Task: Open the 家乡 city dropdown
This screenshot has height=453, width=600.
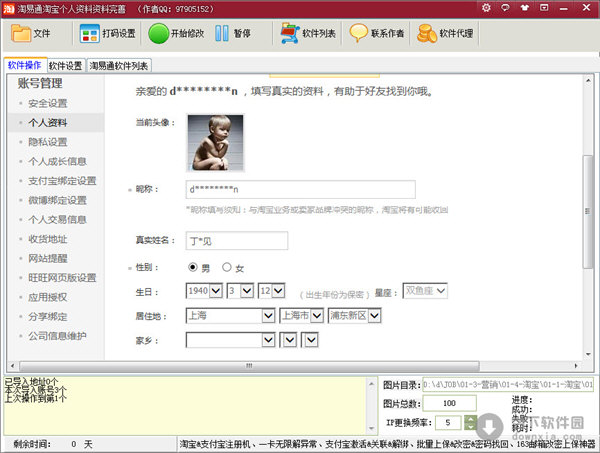Action: point(290,340)
